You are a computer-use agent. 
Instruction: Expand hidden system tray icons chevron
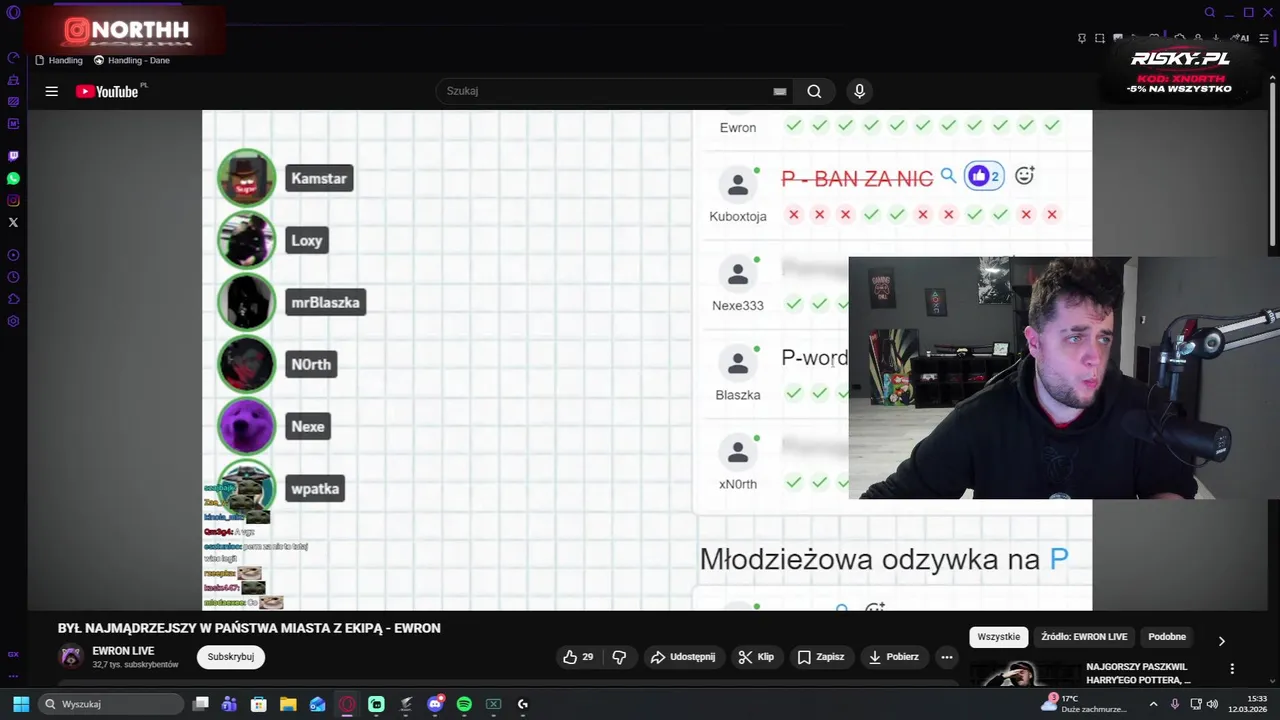pyautogui.click(x=1153, y=704)
